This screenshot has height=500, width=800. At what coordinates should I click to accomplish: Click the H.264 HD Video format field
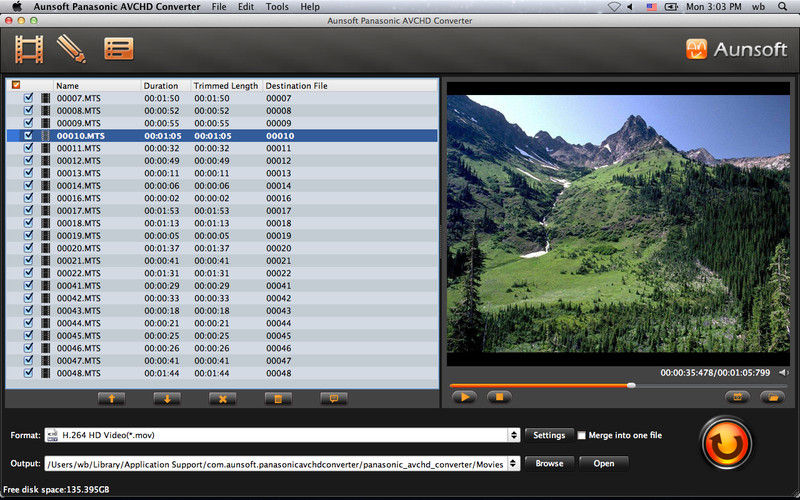[x=277, y=435]
